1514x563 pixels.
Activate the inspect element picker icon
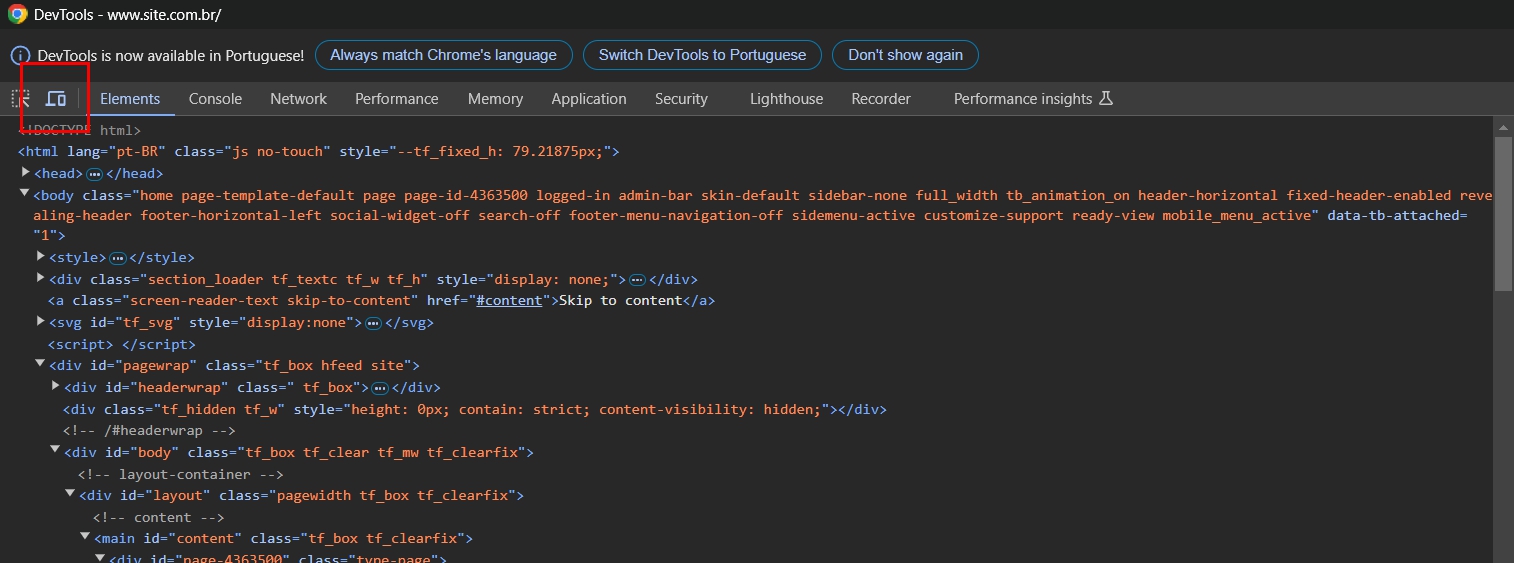point(20,99)
